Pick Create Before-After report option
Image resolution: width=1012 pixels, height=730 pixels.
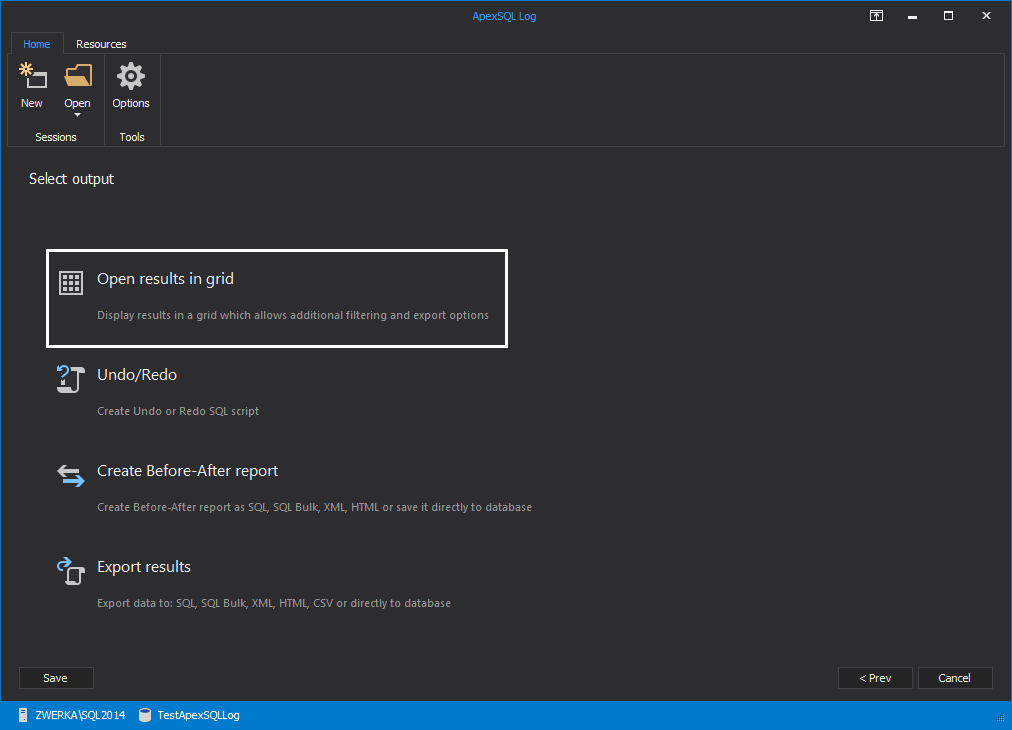pos(187,471)
